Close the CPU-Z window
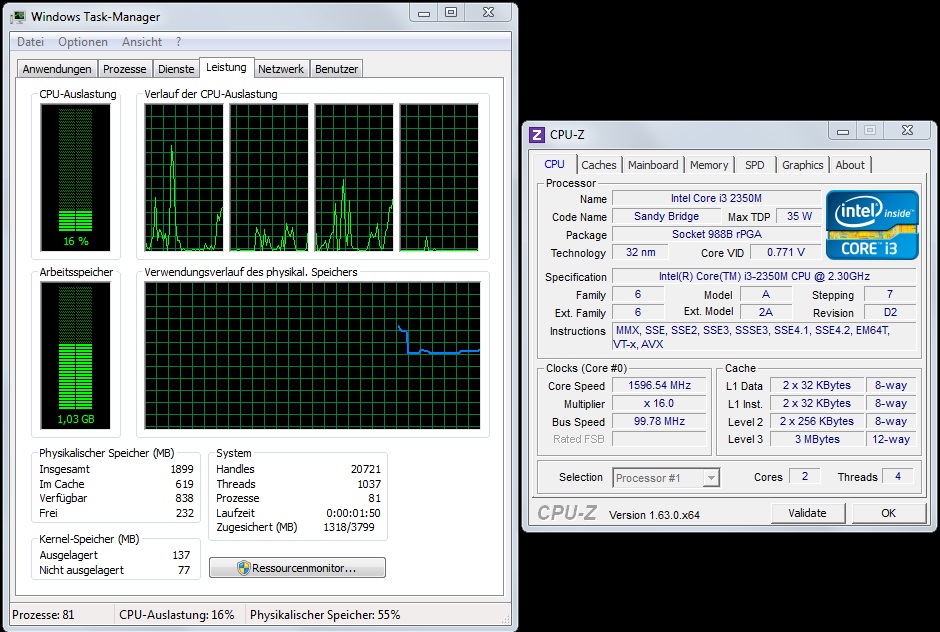 tap(908, 131)
